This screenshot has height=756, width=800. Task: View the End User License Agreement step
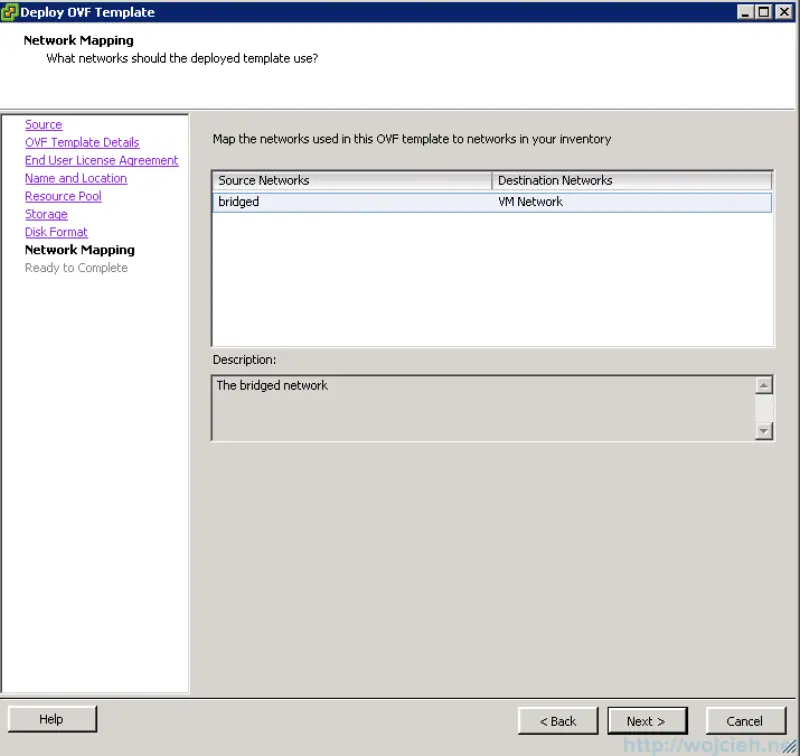(x=101, y=160)
